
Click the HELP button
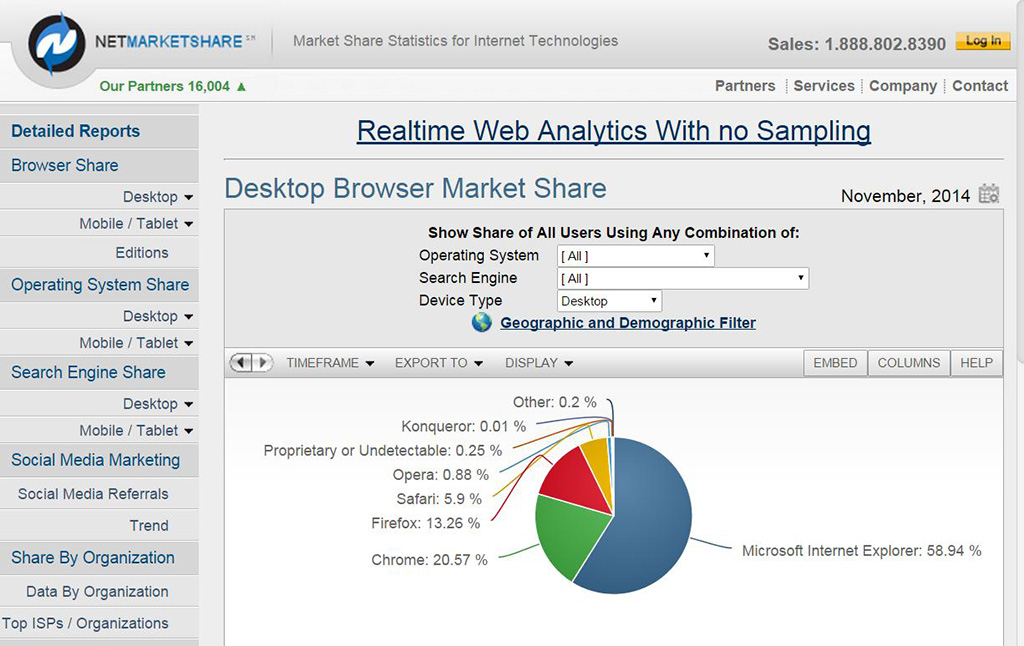pyautogui.click(x=976, y=363)
